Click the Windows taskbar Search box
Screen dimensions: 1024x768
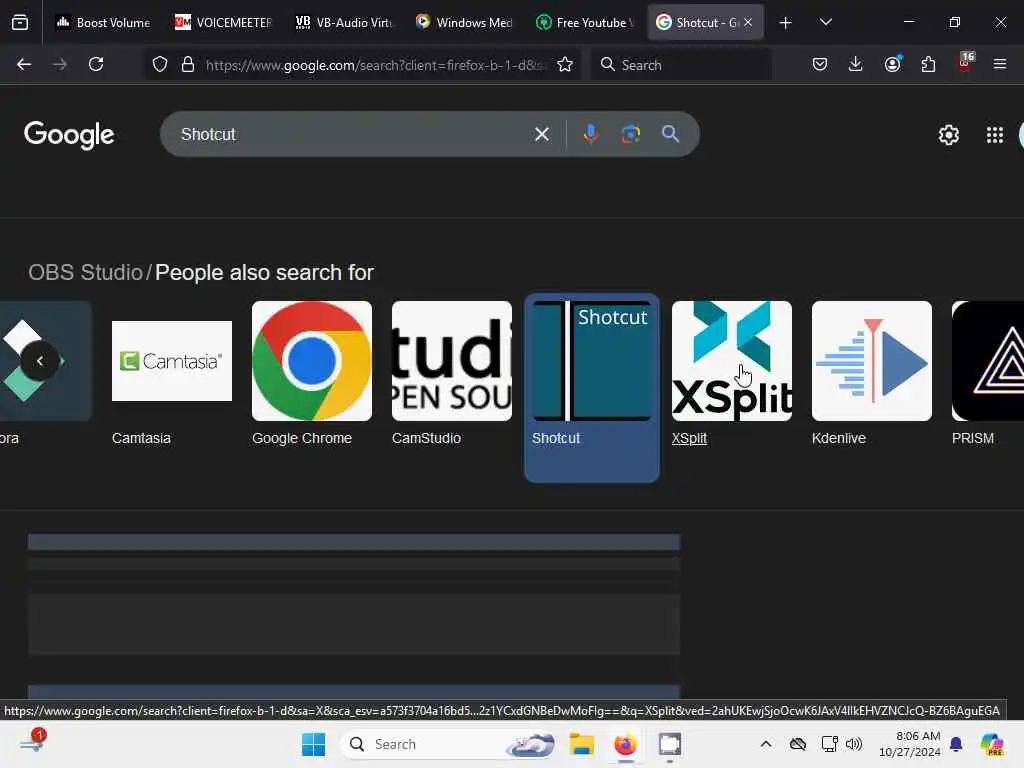tap(449, 744)
